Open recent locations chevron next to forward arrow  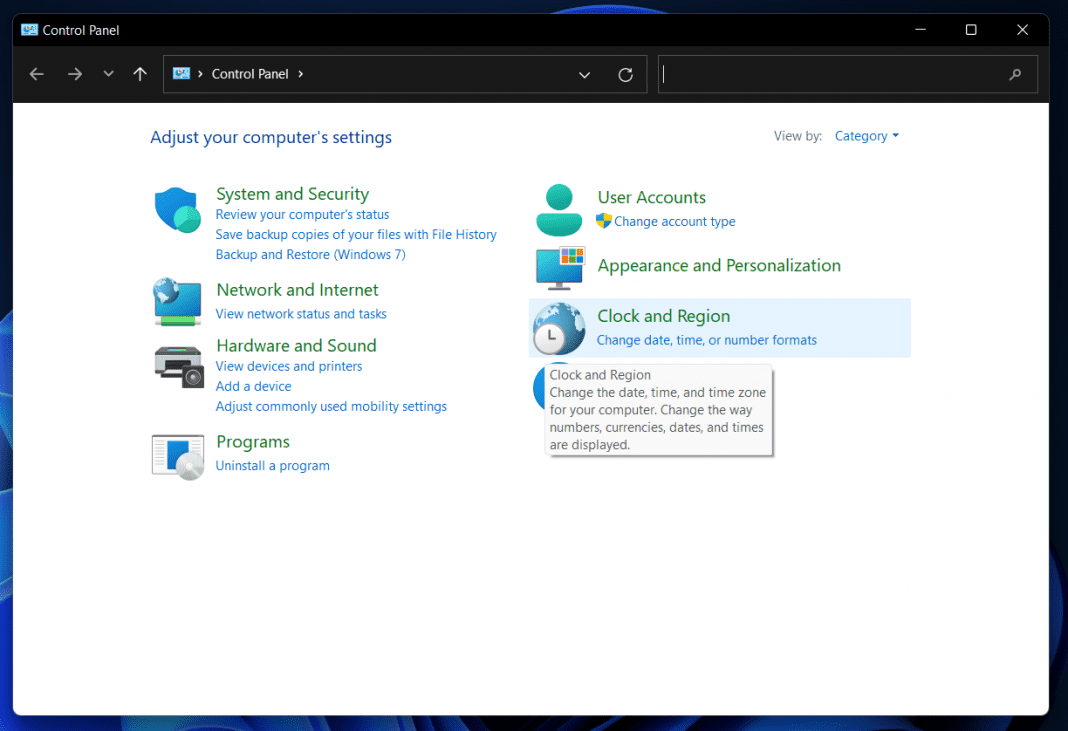point(108,73)
